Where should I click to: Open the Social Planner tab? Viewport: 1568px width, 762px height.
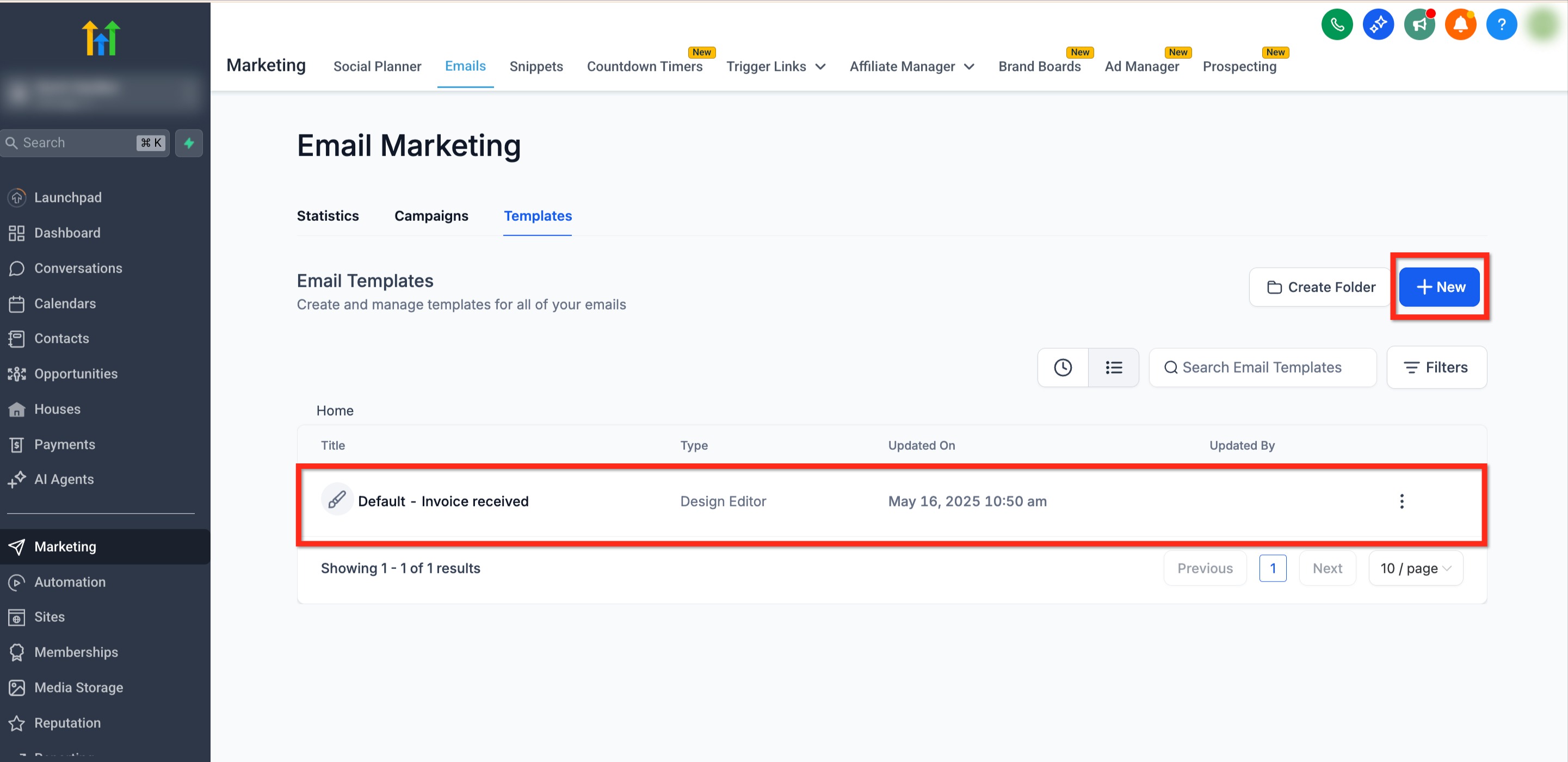[x=377, y=66]
